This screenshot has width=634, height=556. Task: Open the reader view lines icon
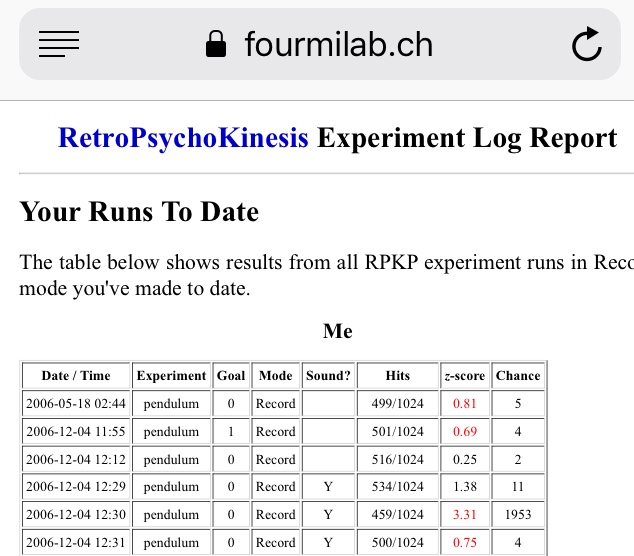[59, 44]
